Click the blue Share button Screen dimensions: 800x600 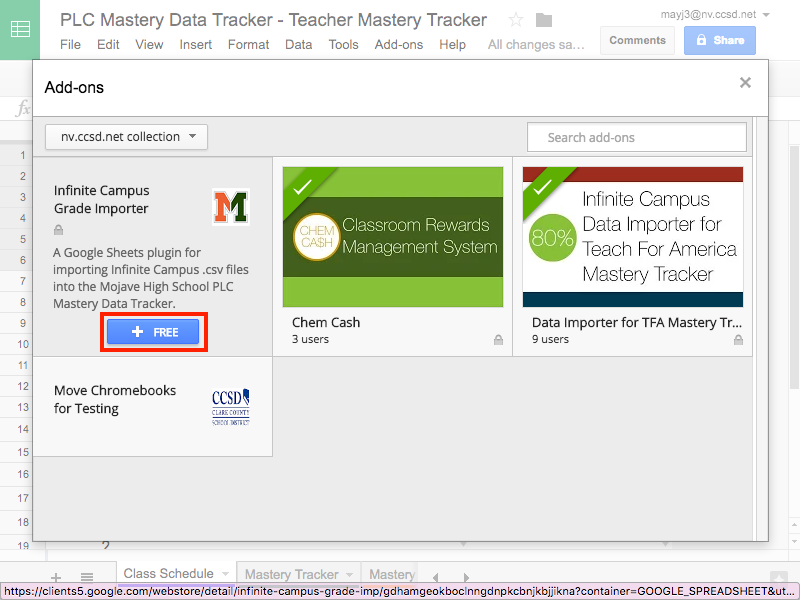719,40
